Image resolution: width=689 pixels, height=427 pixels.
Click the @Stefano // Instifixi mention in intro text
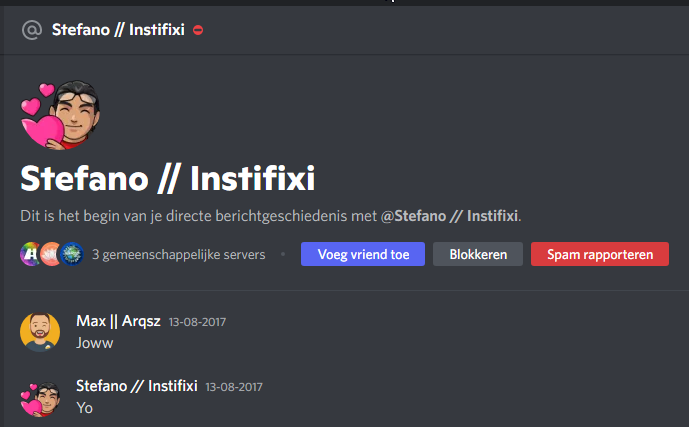(450, 215)
